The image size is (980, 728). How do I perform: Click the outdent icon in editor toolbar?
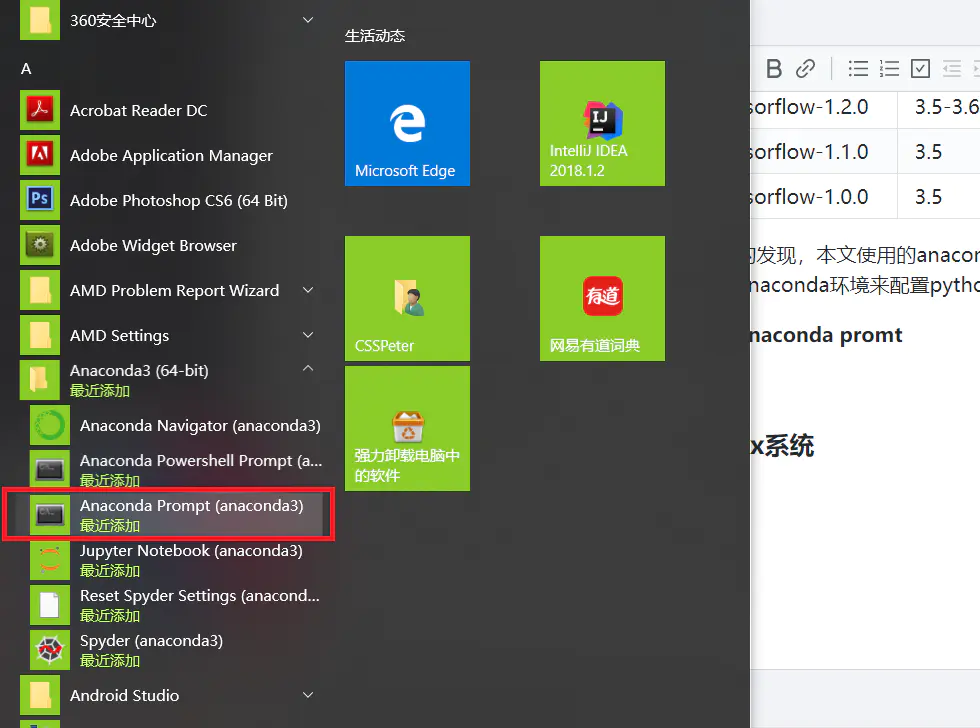951,68
